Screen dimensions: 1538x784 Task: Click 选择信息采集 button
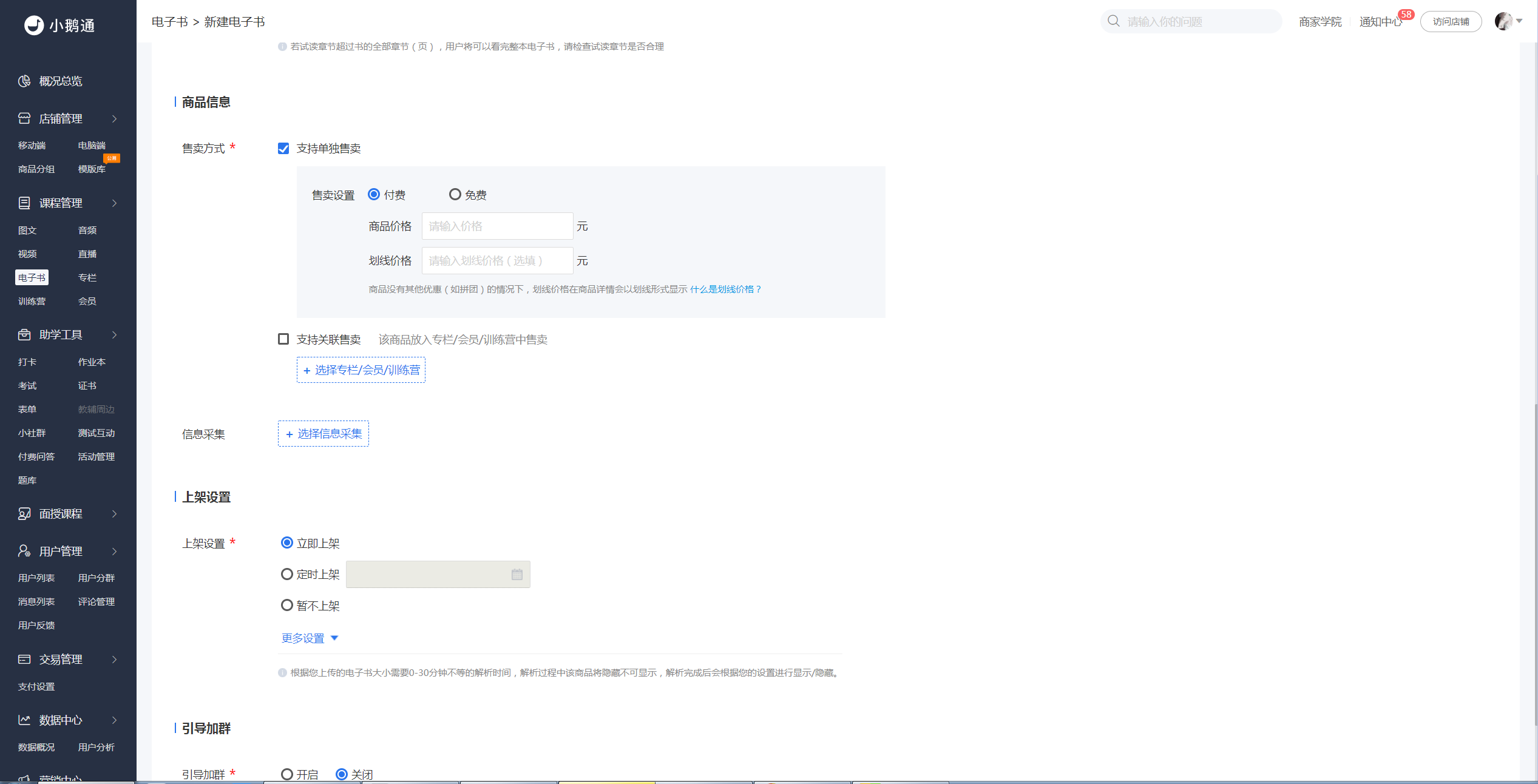[x=324, y=434]
